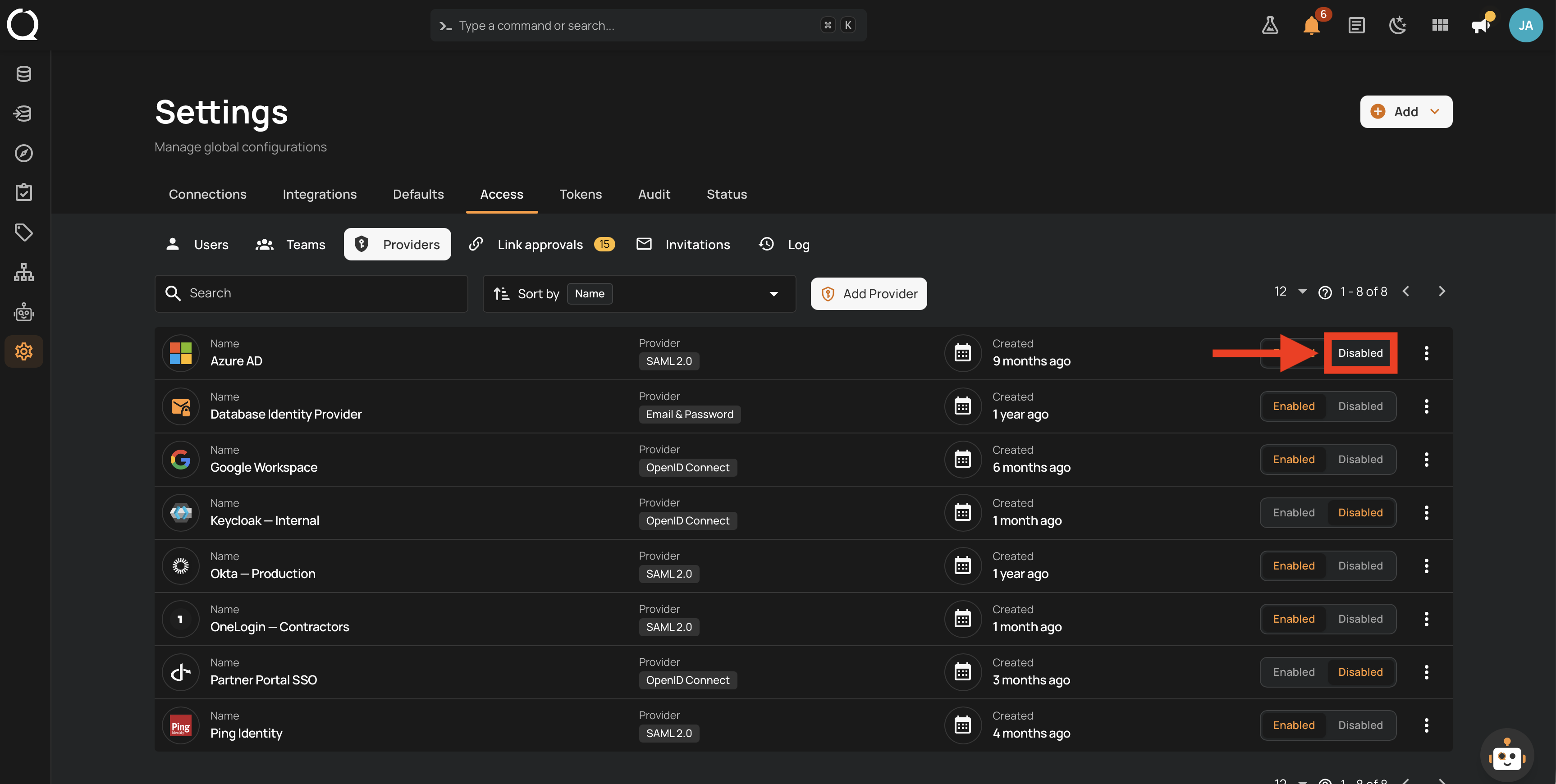Focus the command or search bar
This screenshot has width=1556, height=784.
click(648, 25)
